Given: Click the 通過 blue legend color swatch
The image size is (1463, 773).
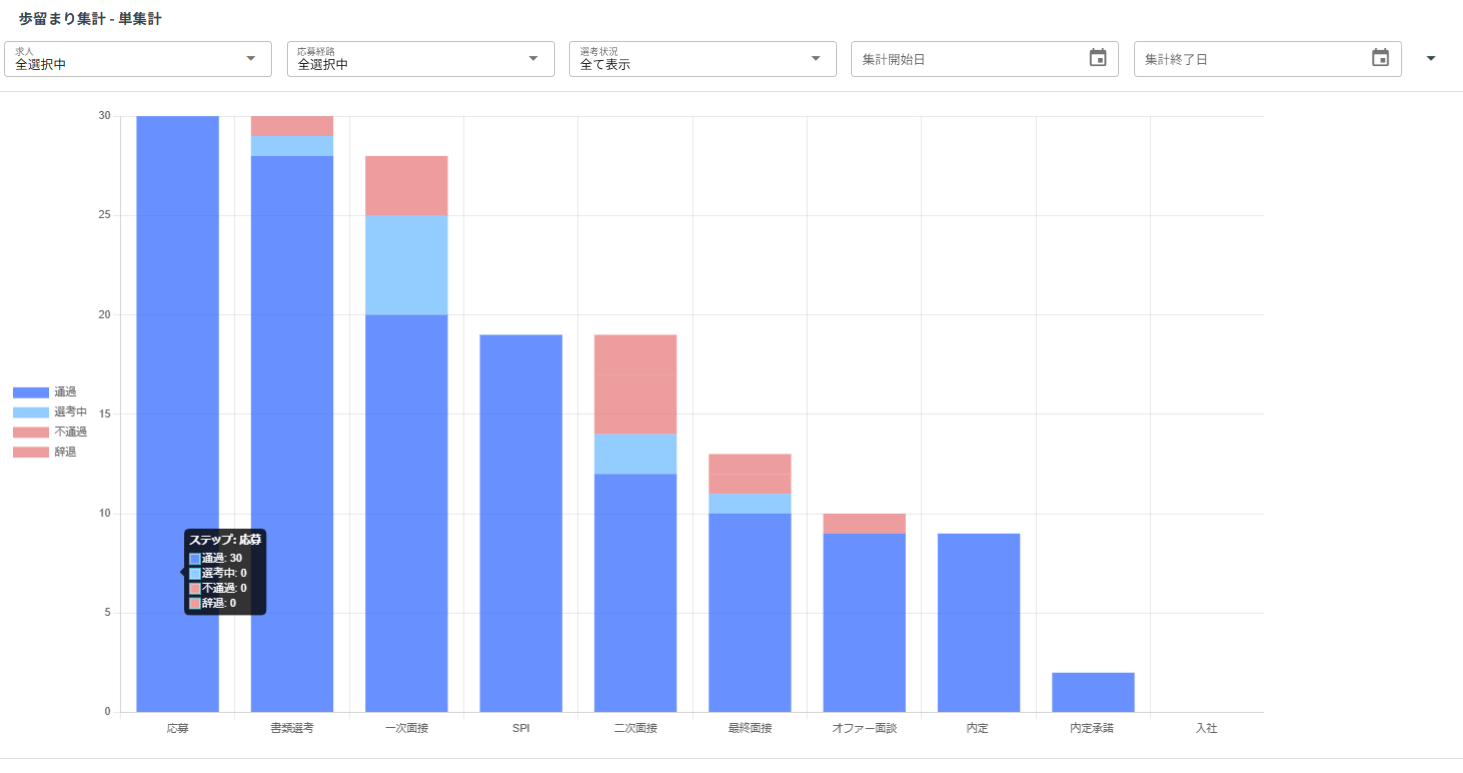Looking at the screenshot, I should tap(31, 392).
